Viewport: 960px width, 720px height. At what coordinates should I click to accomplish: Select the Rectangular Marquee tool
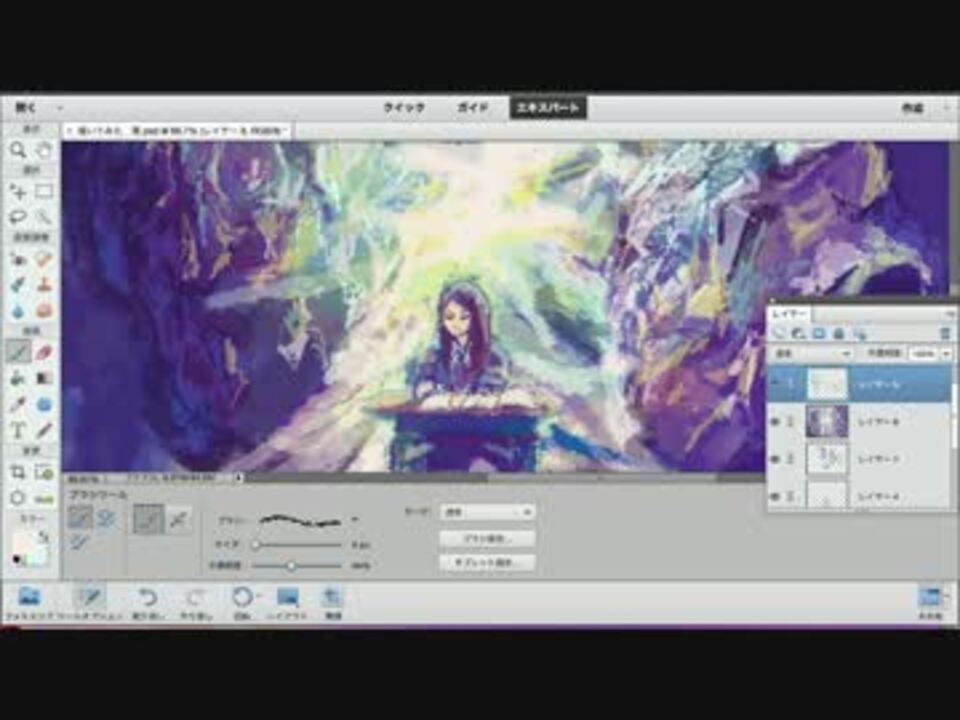(43, 192)
